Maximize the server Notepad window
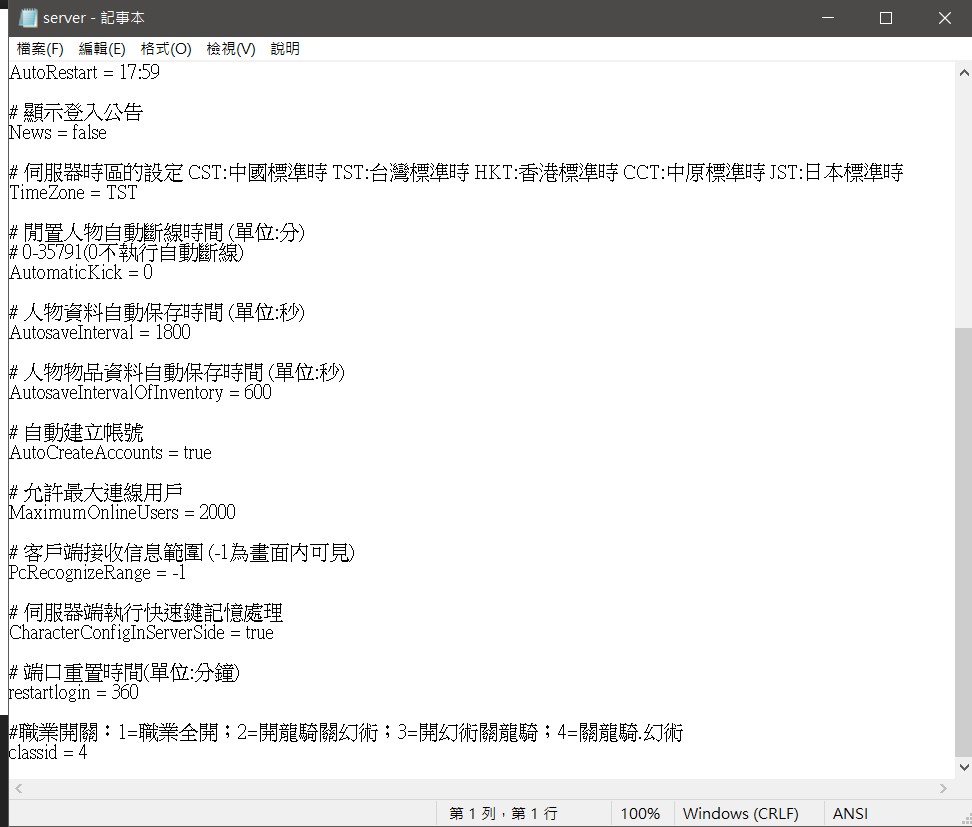The height and width of the screenshot is (827, 972). pyautogui.click(x=886, y=18)
